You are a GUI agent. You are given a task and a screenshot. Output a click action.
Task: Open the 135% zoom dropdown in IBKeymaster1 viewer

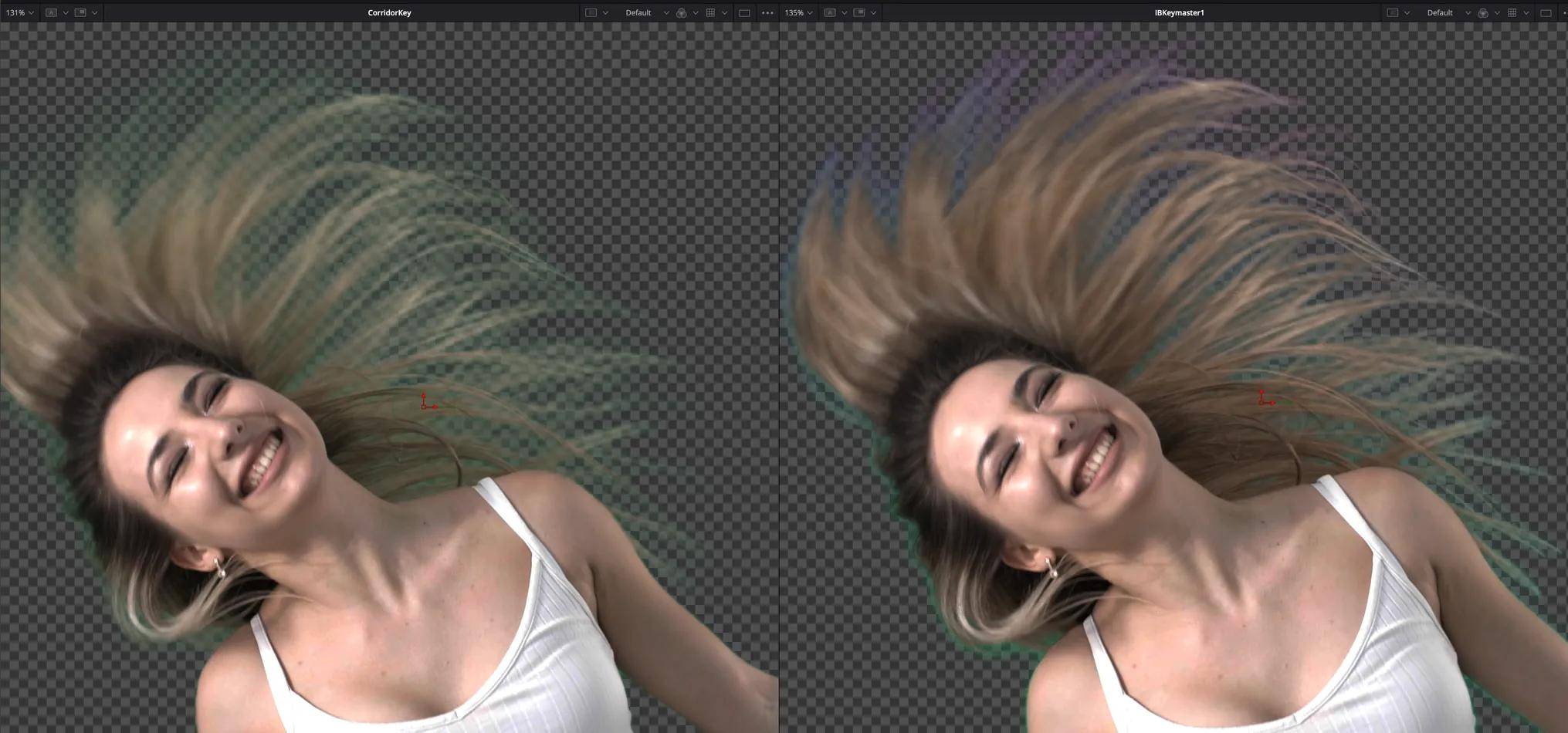(799, 12)
